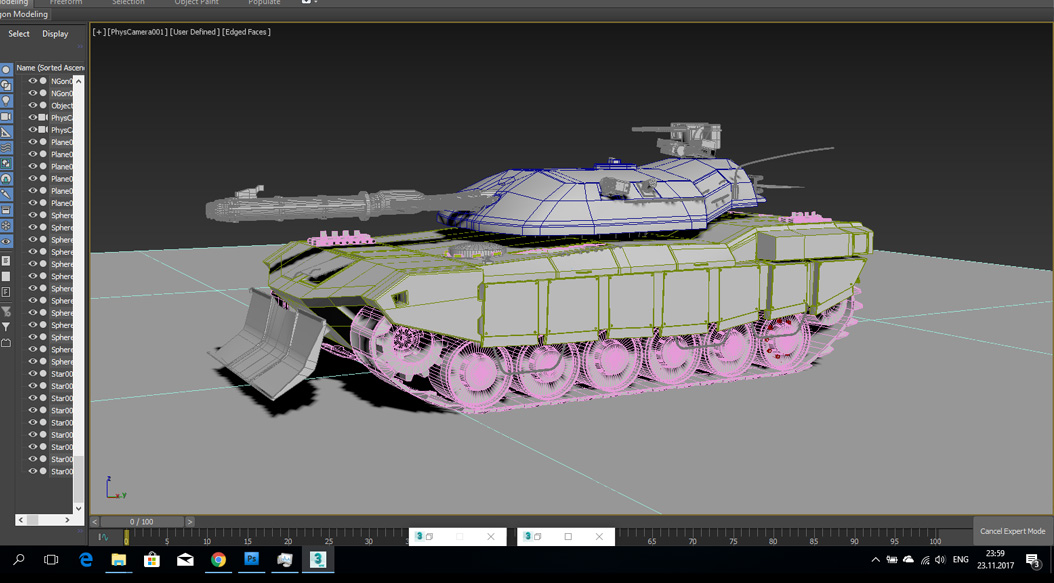Sort by the Name (Sorted Ascending) column header
The width and height of the screenshot is (1054, 583).
pyautogui.click(x=50, y=67)
